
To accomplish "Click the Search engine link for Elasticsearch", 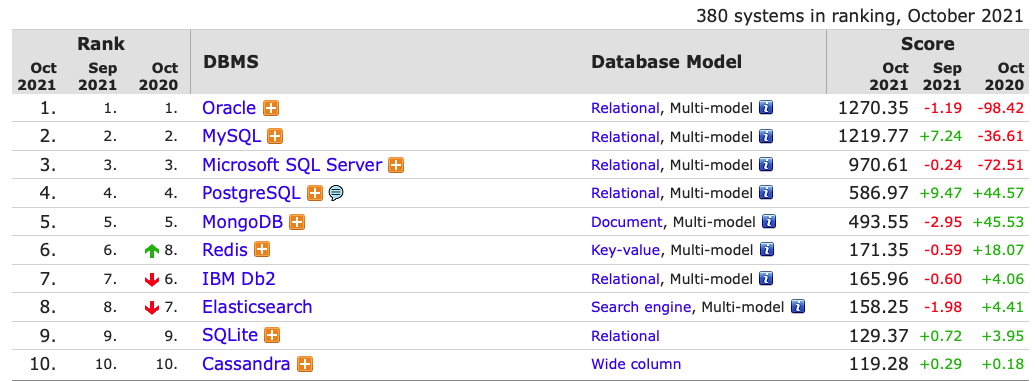I will tap(641, 307).
